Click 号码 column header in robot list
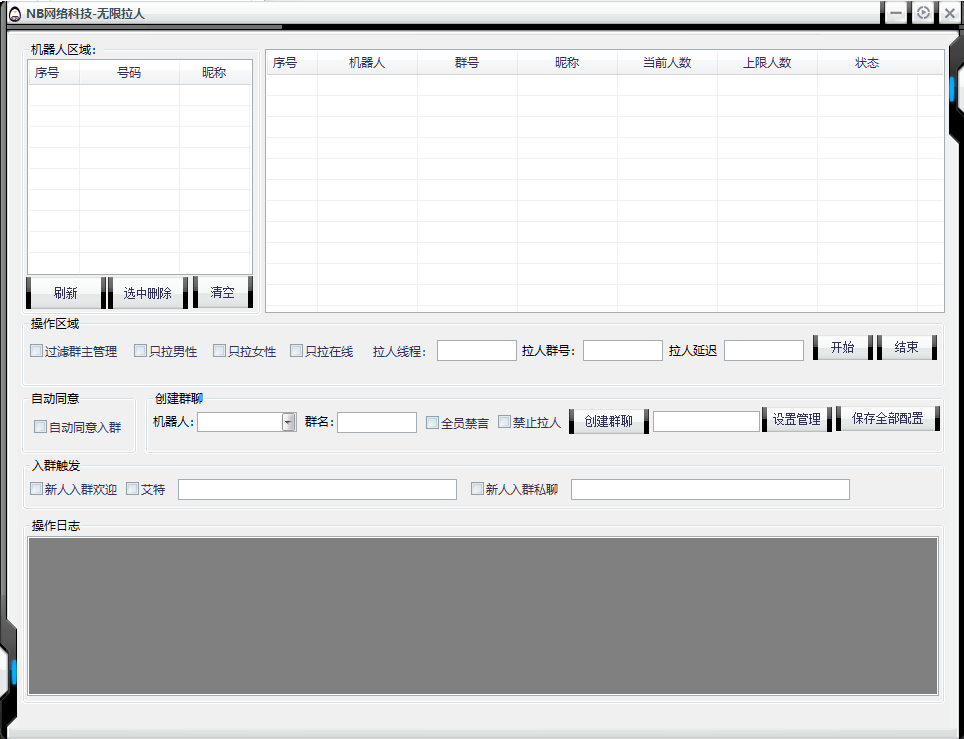This screenshot has height=739, width=964. pos(129,73)
